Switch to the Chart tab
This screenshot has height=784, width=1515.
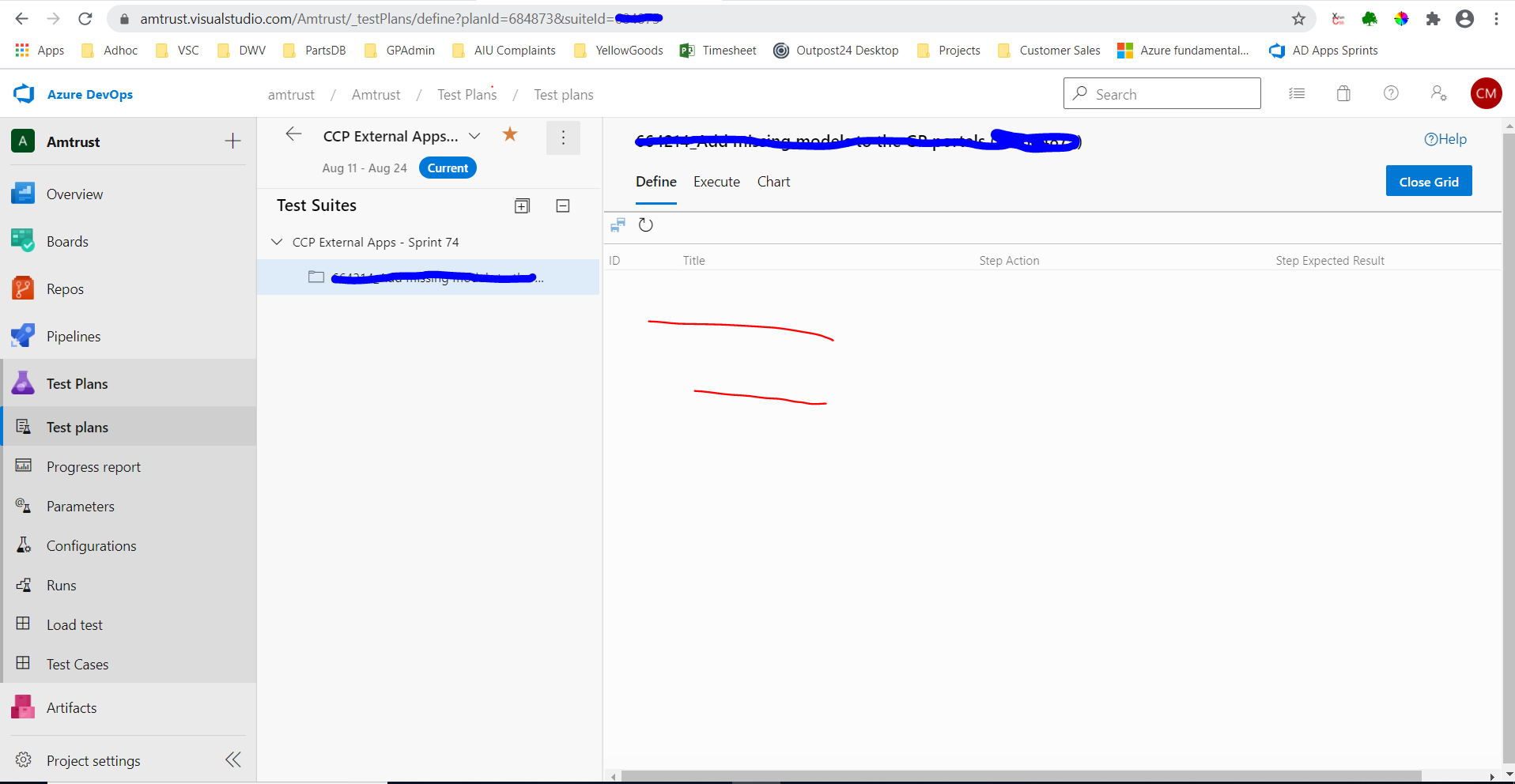(773, 182)
